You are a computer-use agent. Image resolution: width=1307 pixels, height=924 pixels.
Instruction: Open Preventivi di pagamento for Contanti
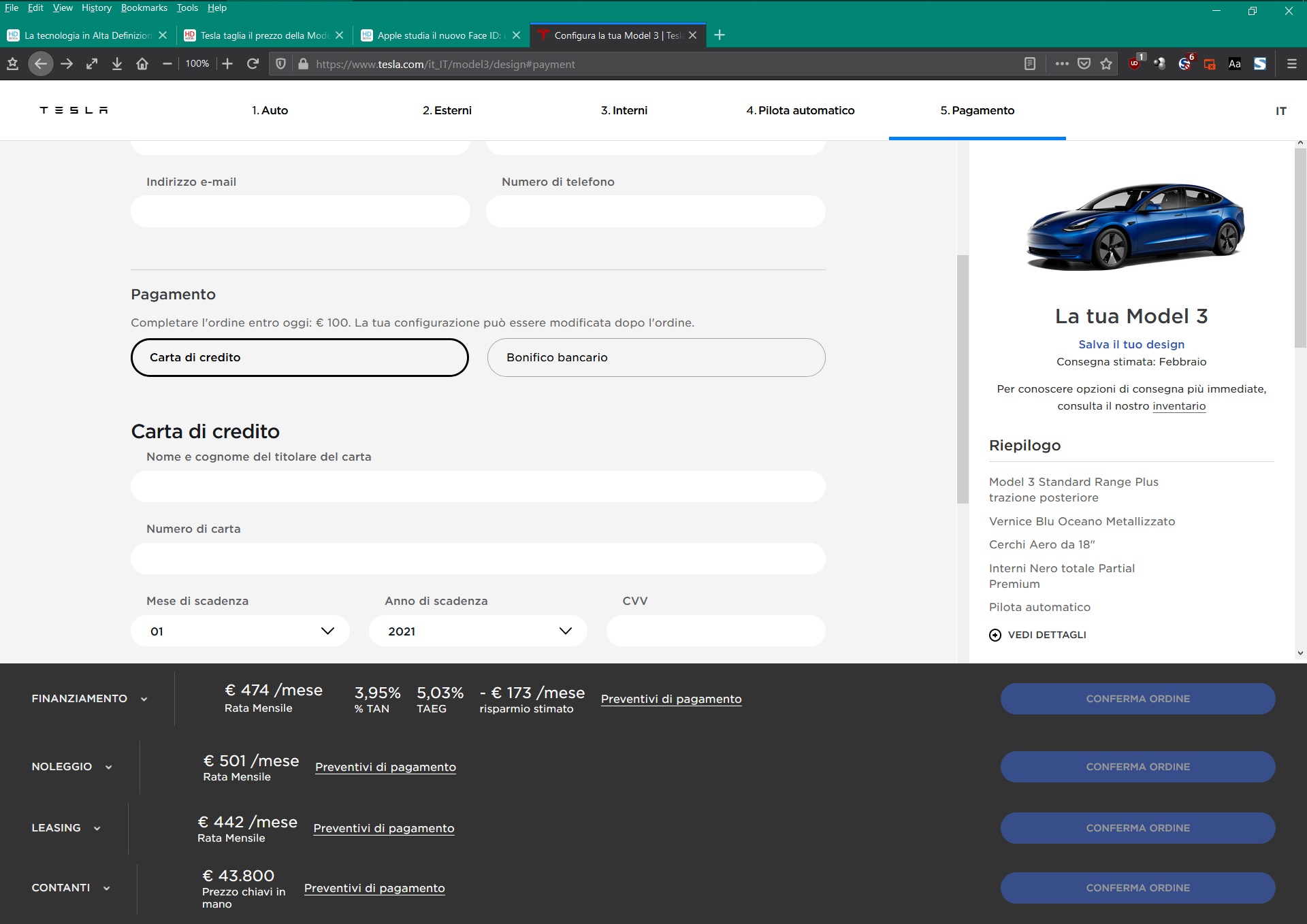tap(374, 888)
